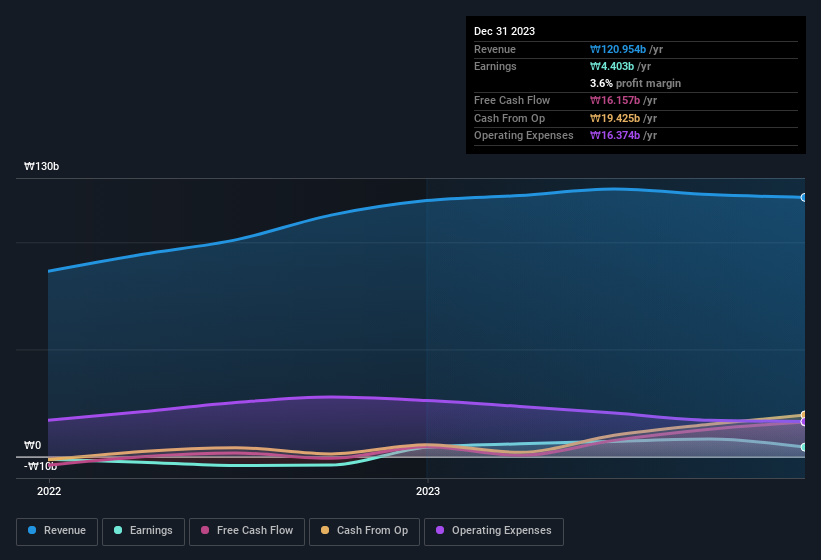Click the Free Cash Flow label in tooltip
The height and width of the screenshot is (560, 821).
512,100
